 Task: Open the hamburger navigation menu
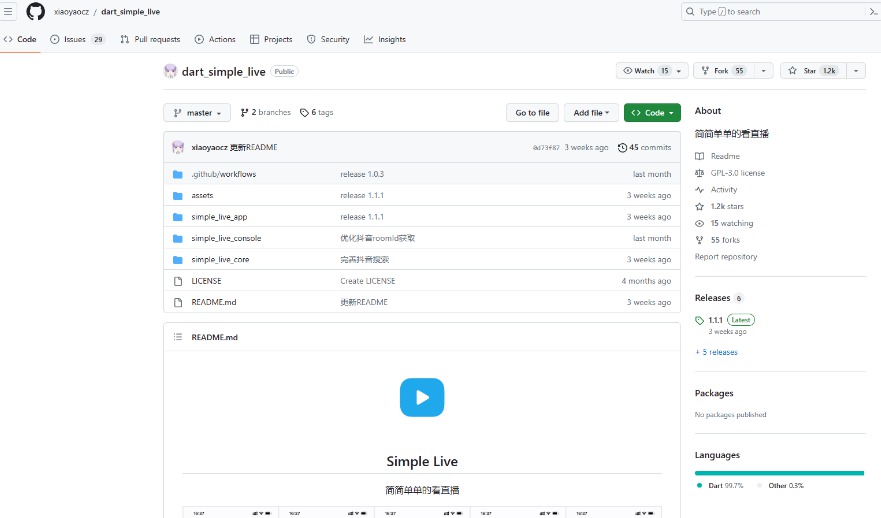pyautogui.click(x=8, y=11)
